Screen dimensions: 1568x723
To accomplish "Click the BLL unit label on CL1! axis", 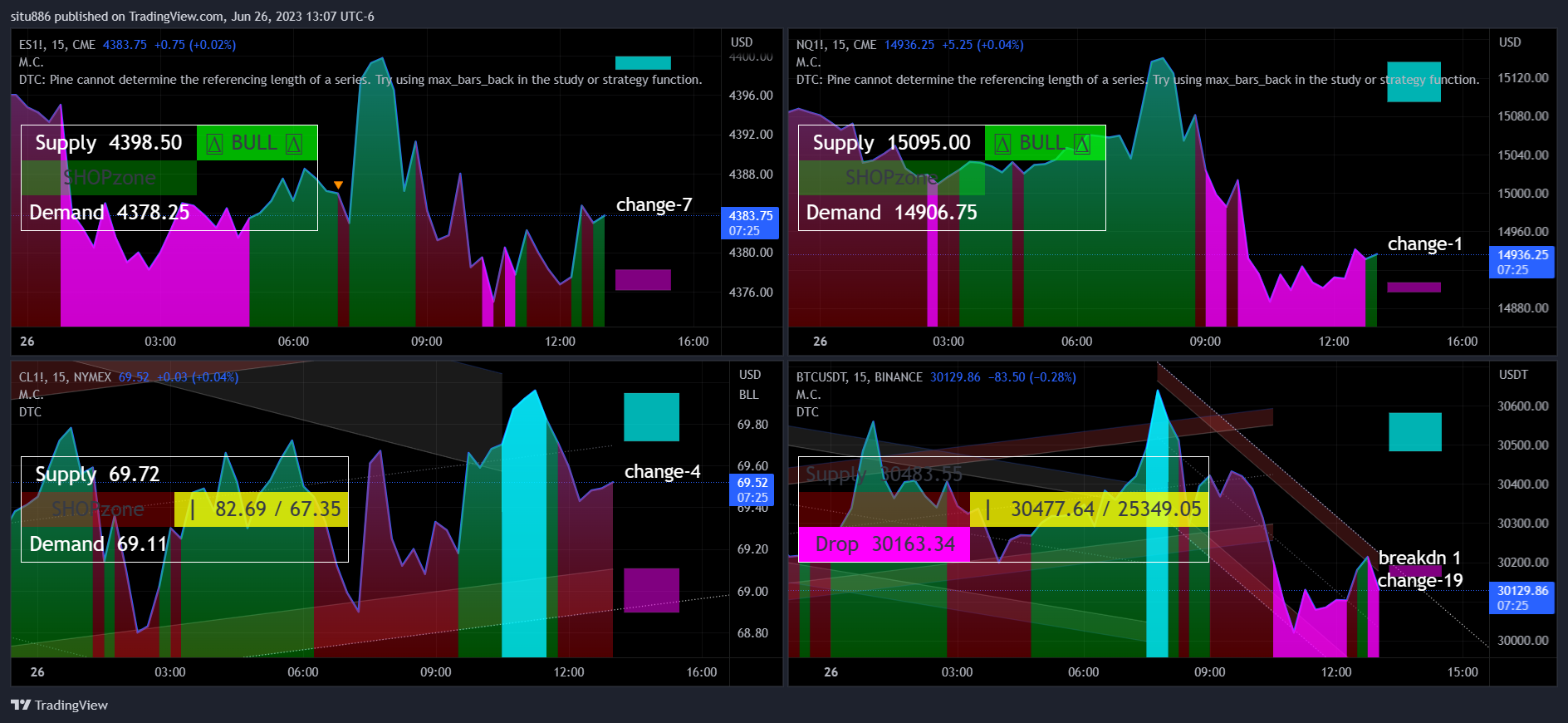I will 748,395.
